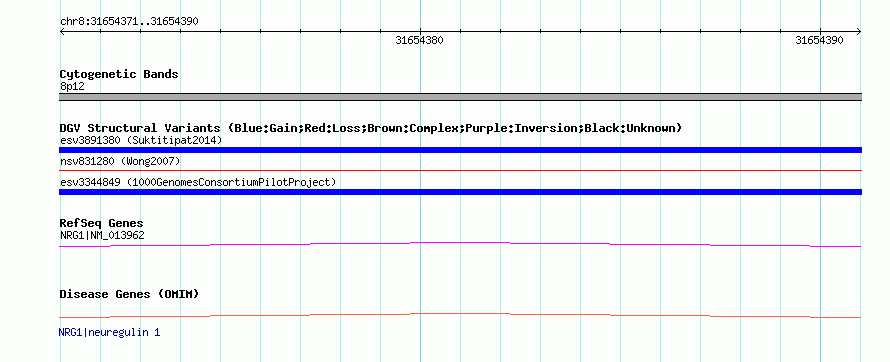Click the 8p12 band label
Viewport: 890px width, 362px height.
tap(72, 87)
